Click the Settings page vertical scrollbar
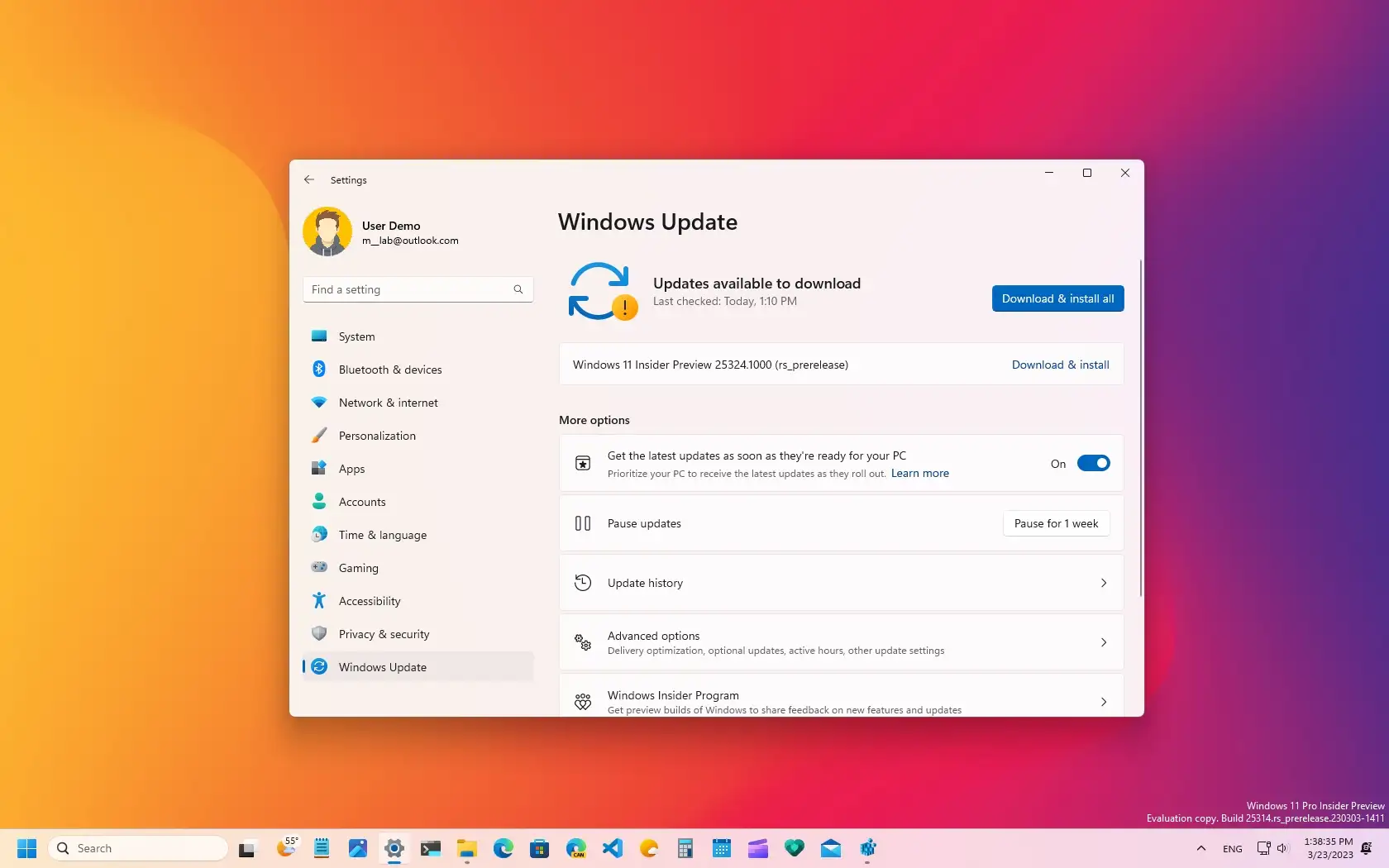 point(1141,427)
